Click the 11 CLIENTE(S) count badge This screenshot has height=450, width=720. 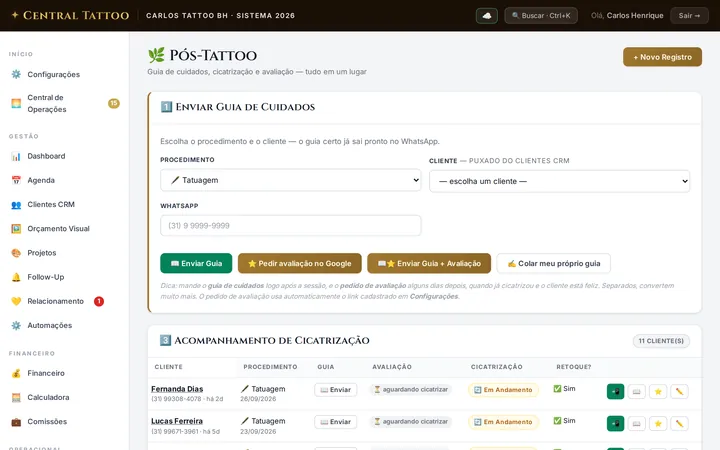click(x=661, y=341)
